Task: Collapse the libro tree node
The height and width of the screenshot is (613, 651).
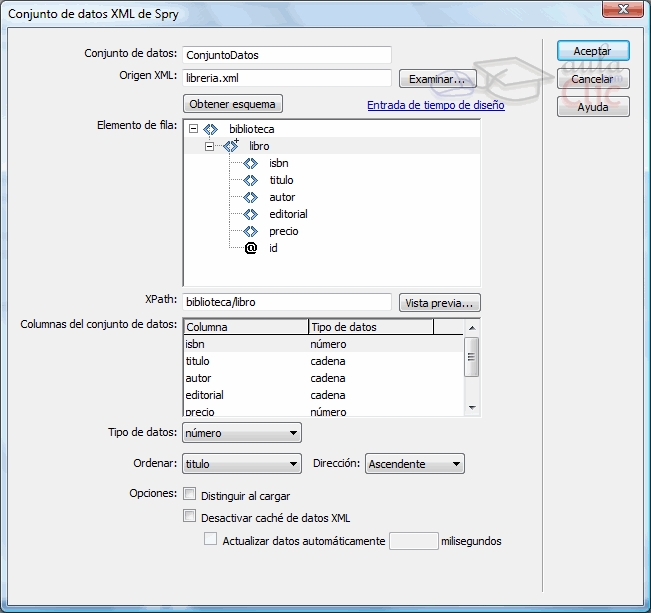Action: click(210, 146)
